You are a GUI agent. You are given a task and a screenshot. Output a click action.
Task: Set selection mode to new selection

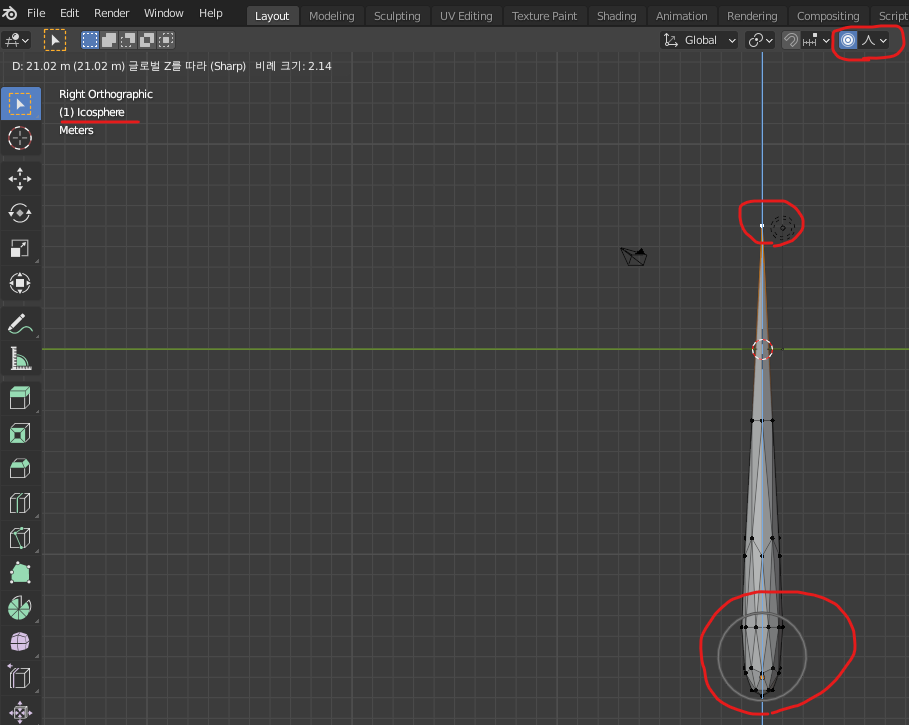coord(90,40)
